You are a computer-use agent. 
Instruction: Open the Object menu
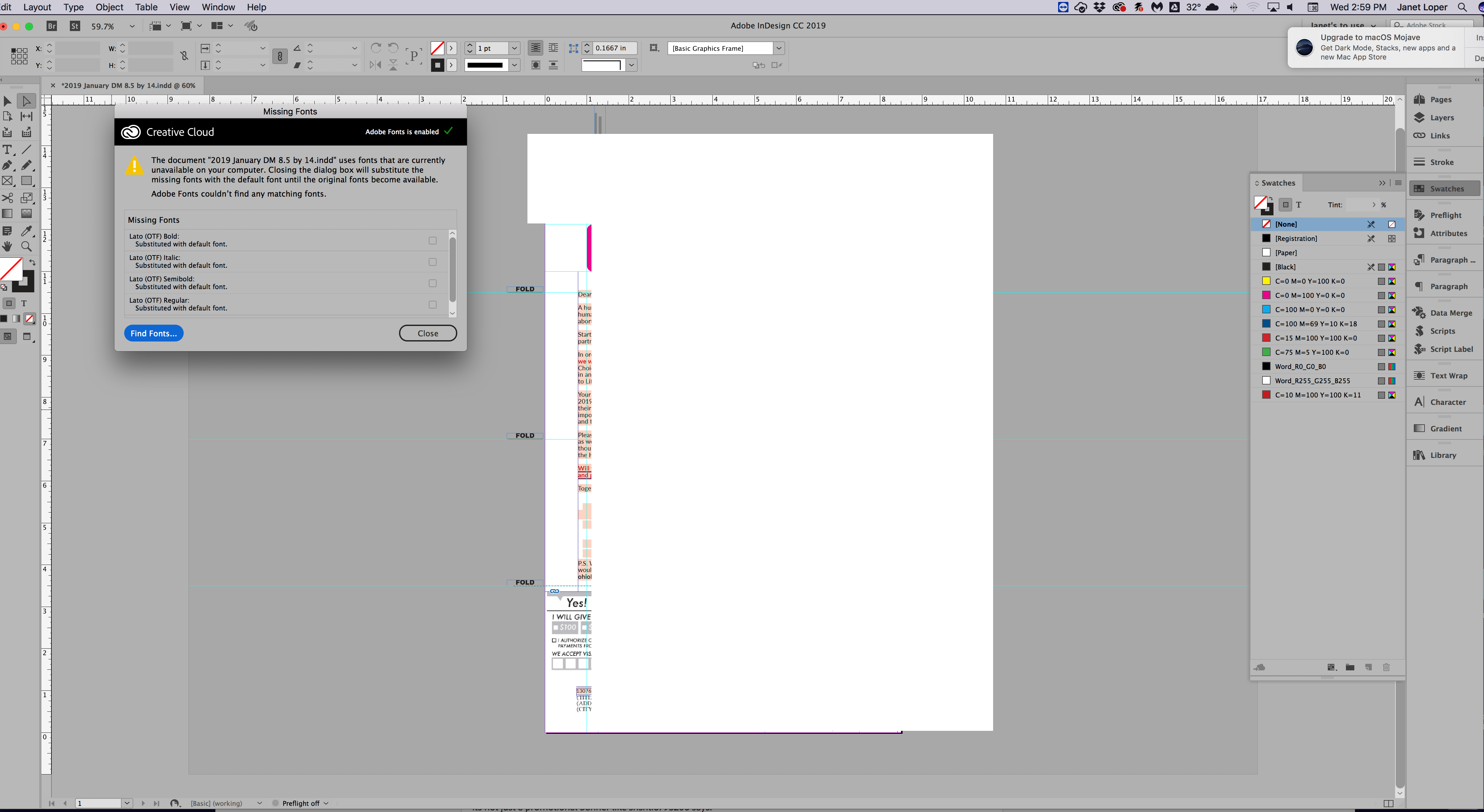pos(109,7)
